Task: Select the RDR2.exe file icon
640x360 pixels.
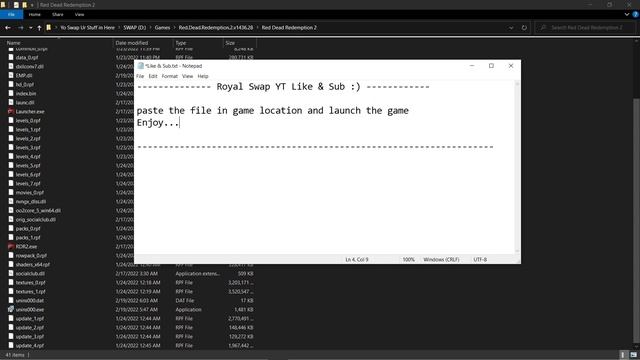Action: (x=11, y=247)
